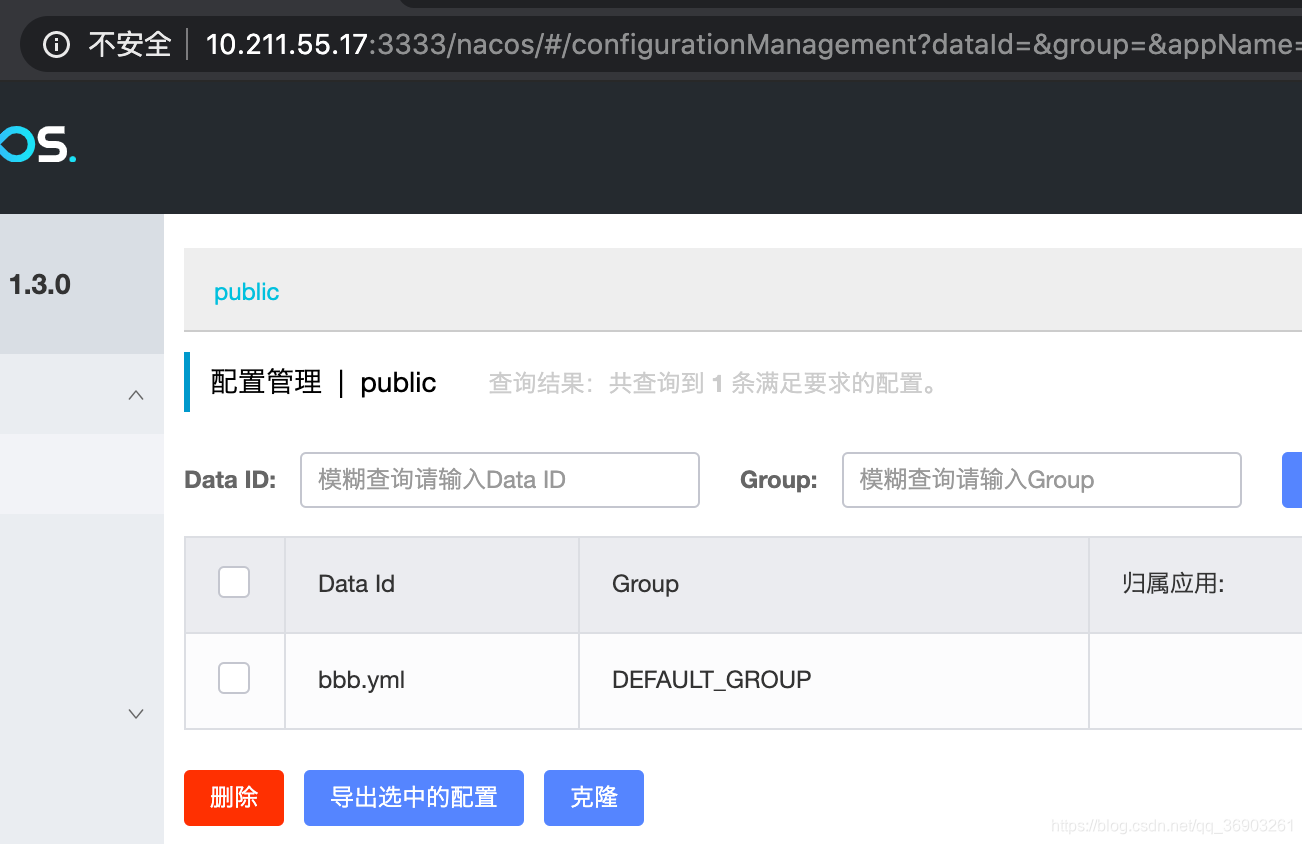Click the red 删除 button
The image size is (1302, 844).
[x=234, y=798]
